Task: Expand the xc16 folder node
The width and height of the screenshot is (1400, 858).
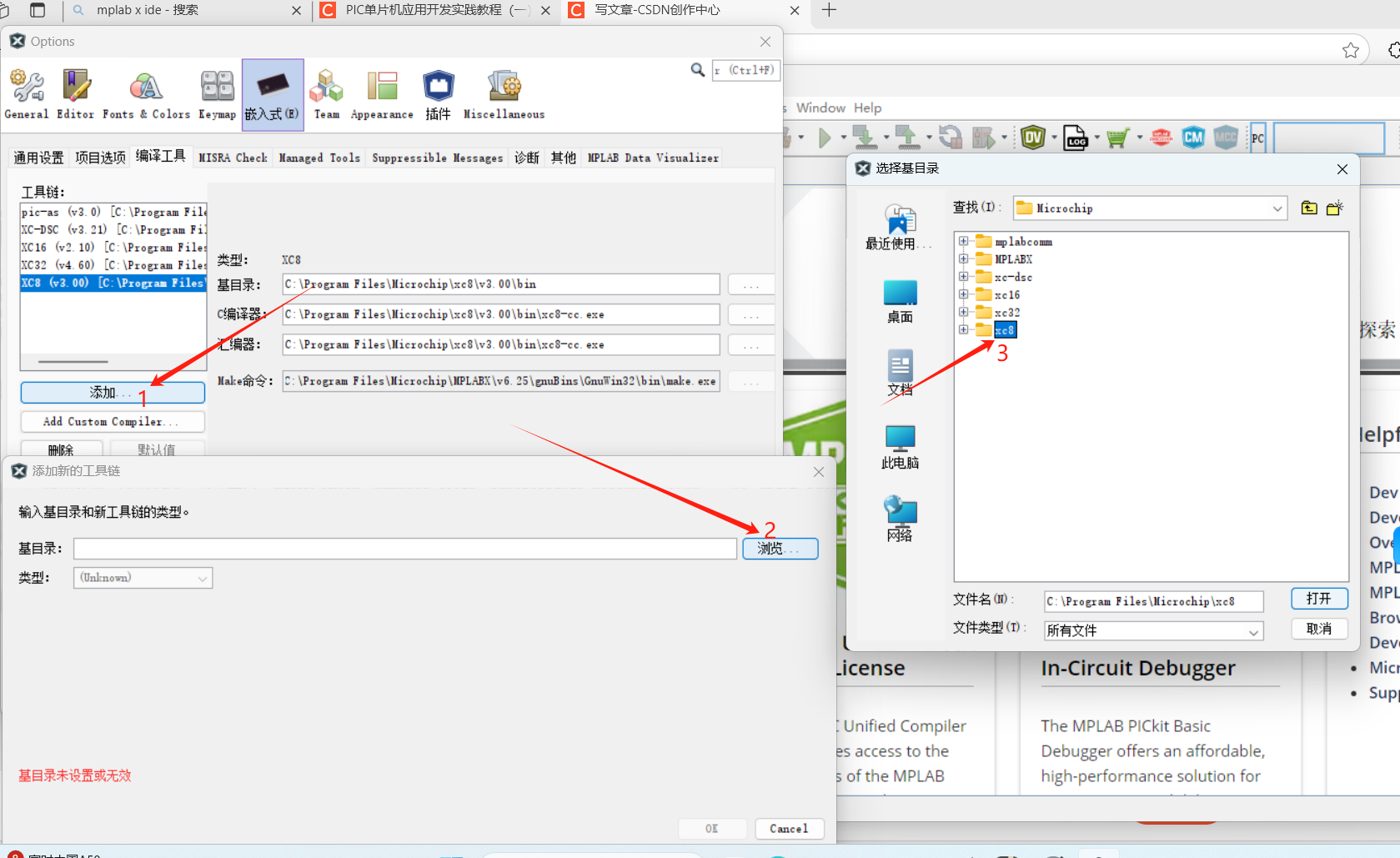Action: (x=963, y=294)
